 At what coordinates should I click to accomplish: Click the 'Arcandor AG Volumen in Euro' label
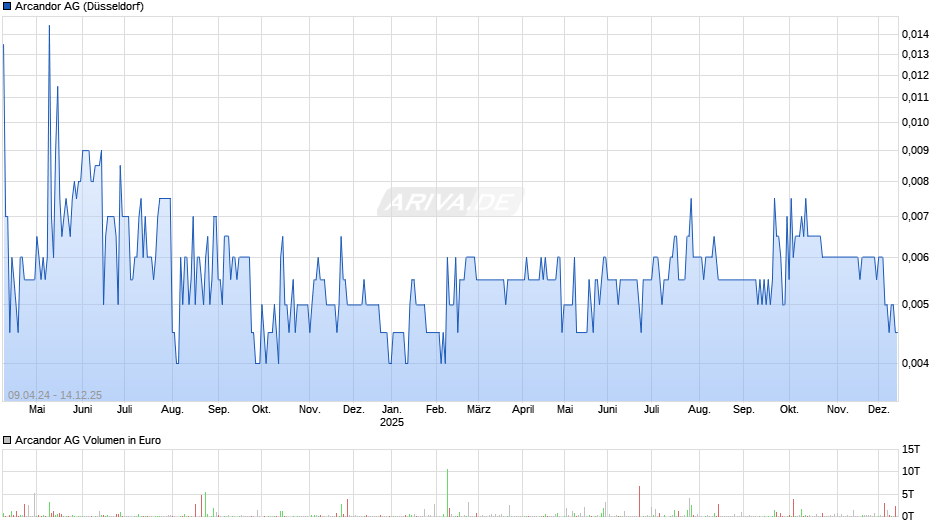click(88, 440)
